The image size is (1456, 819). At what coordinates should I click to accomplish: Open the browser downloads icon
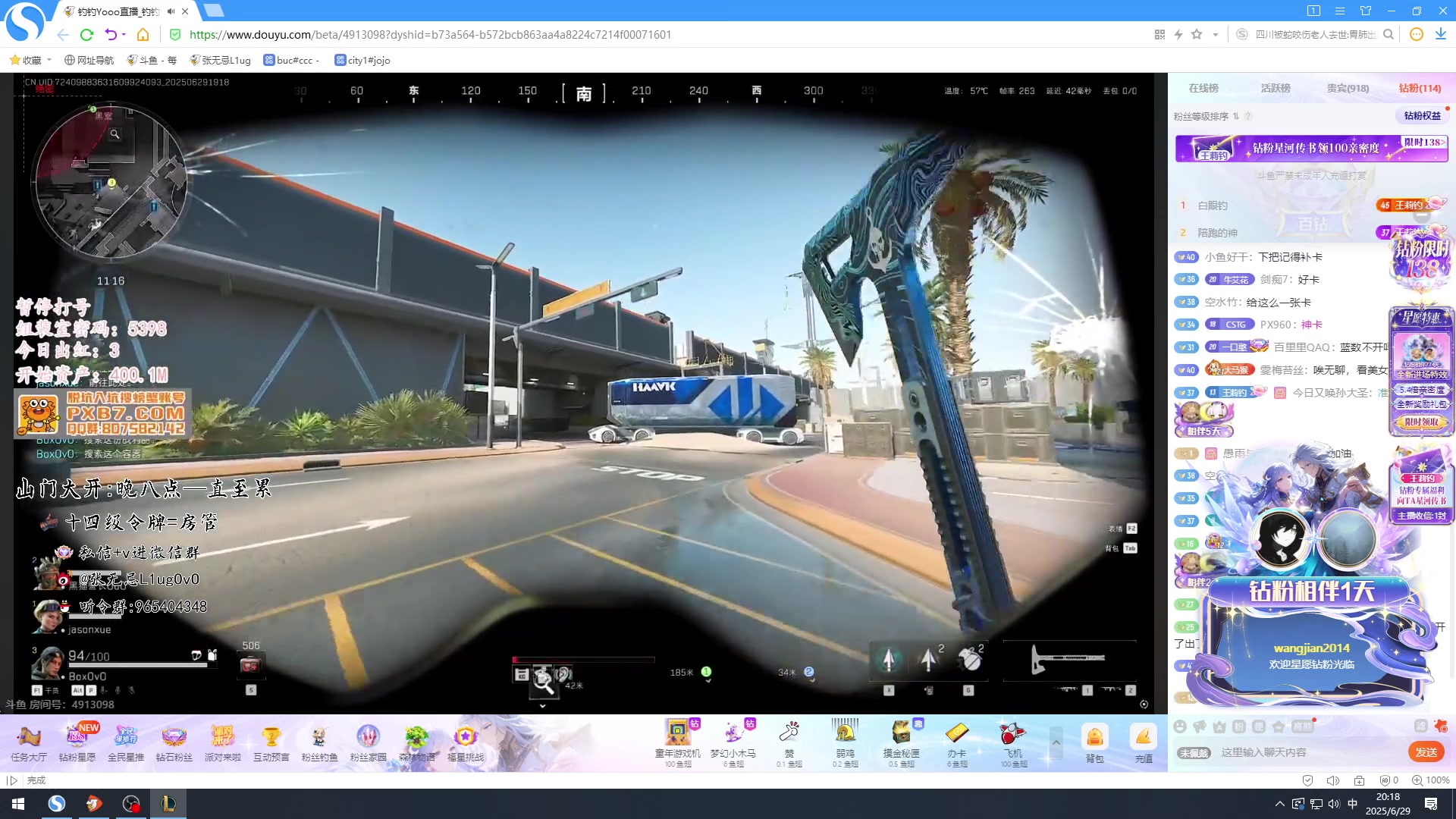(x=1440, y=34)
